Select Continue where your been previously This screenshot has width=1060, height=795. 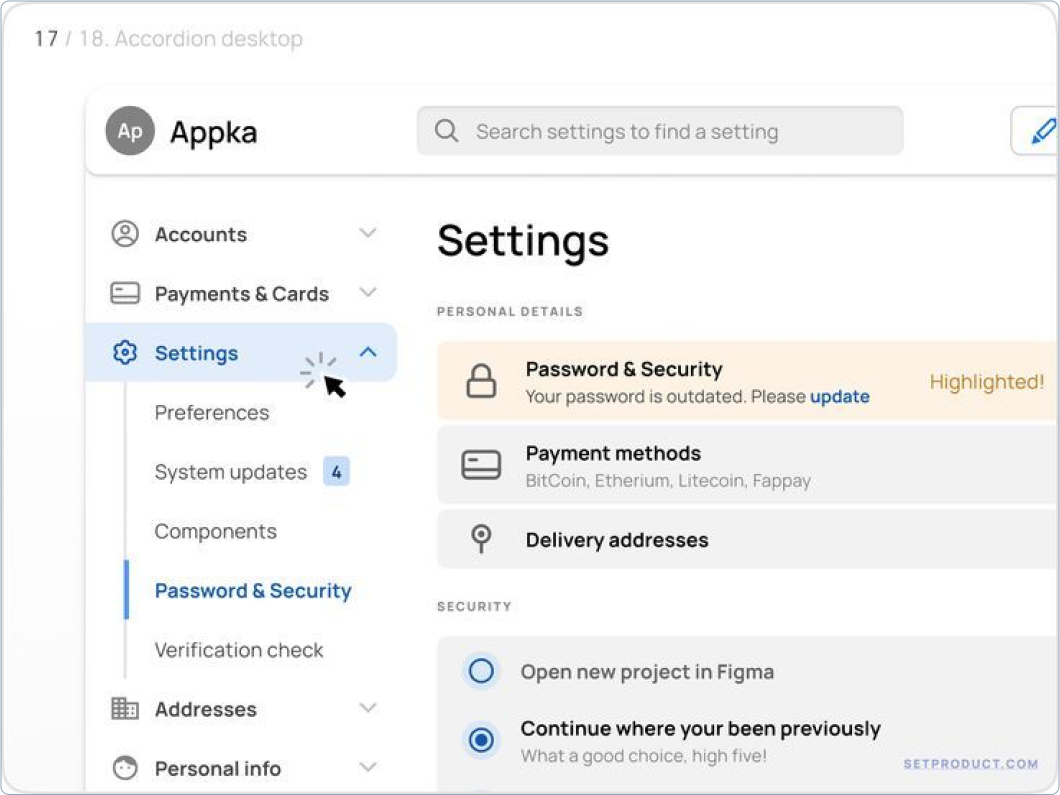click(x=481, y=740)
